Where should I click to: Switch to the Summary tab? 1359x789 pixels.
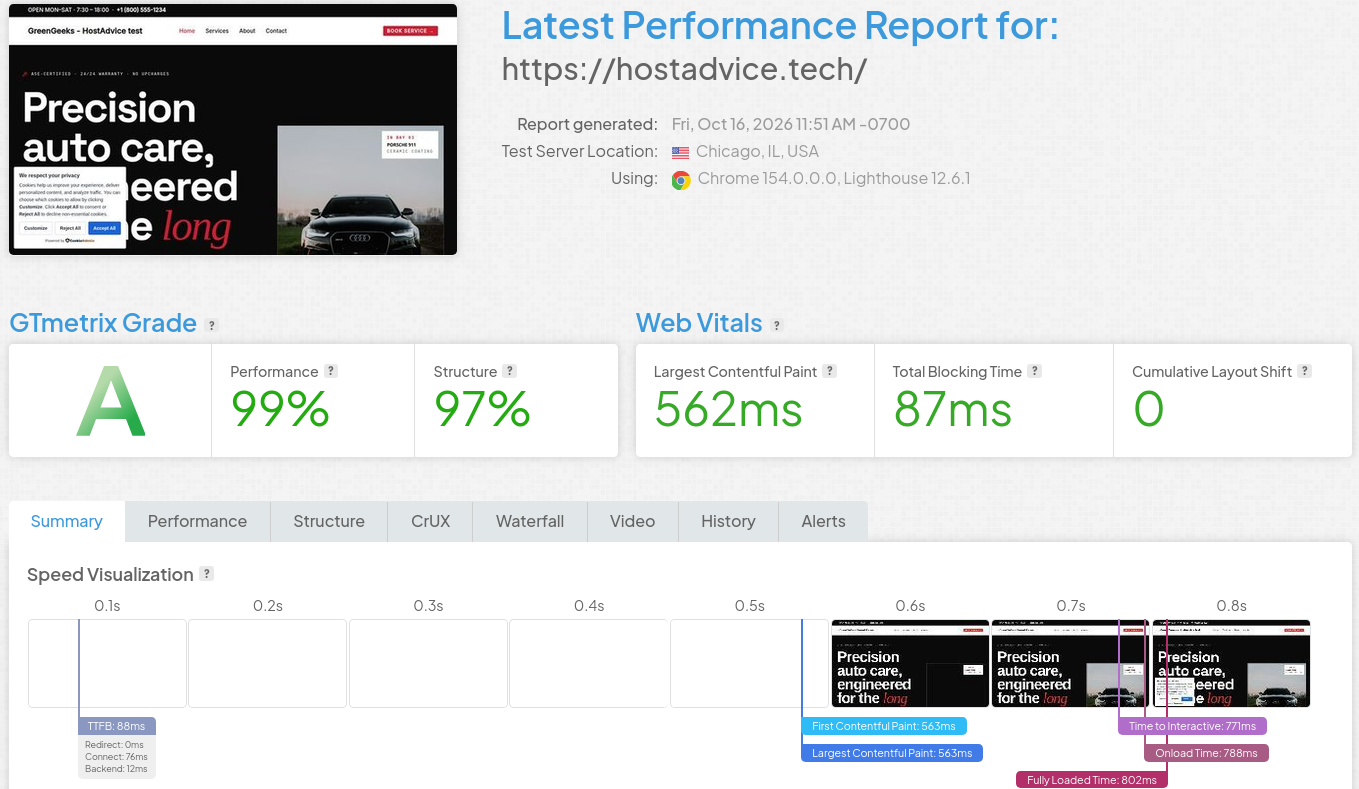[x=67, y=521]
